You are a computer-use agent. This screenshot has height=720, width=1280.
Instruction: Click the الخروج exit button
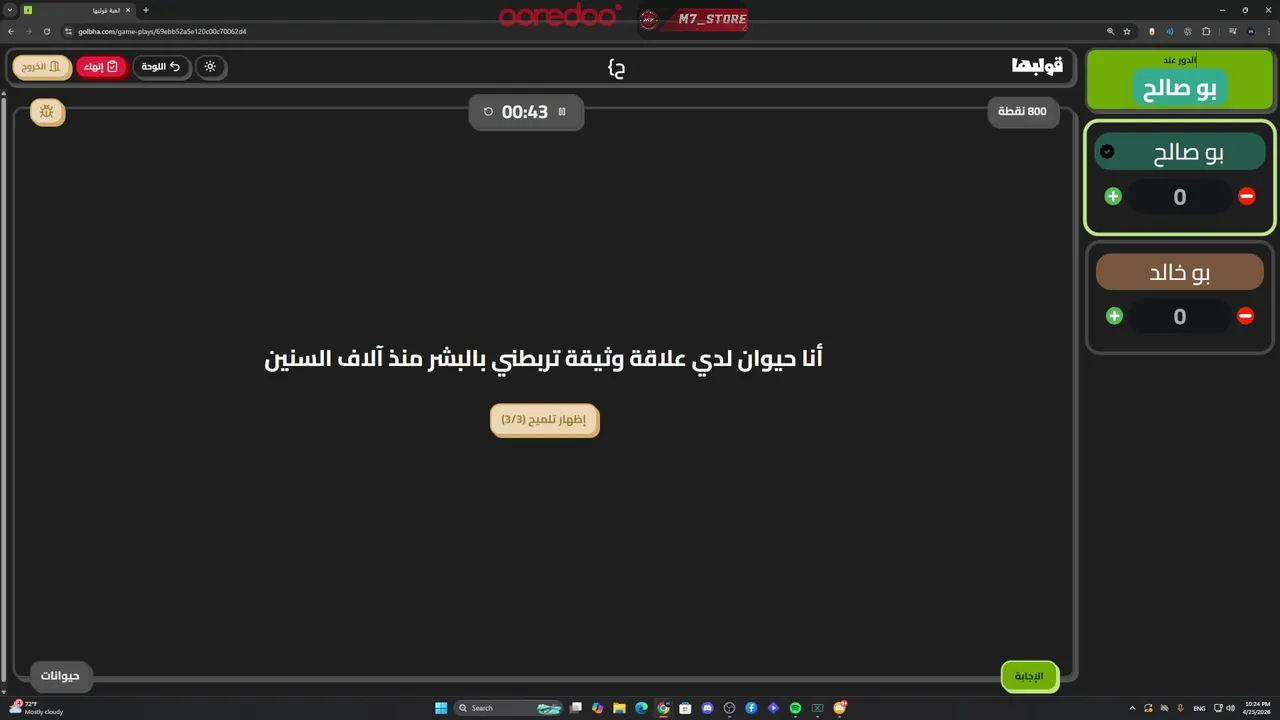click(42, 67)
